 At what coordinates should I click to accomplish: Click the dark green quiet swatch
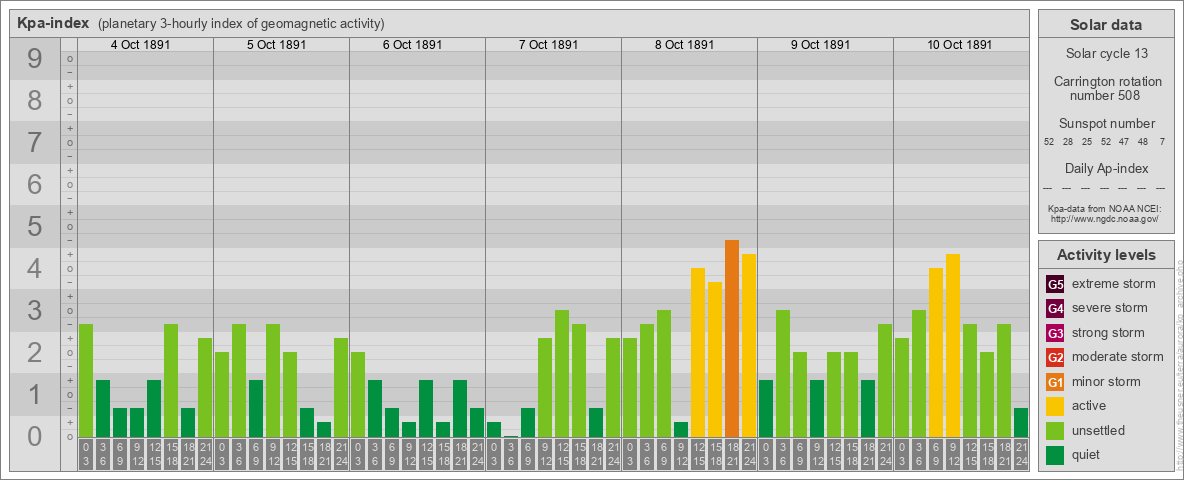pos(1055,454)
